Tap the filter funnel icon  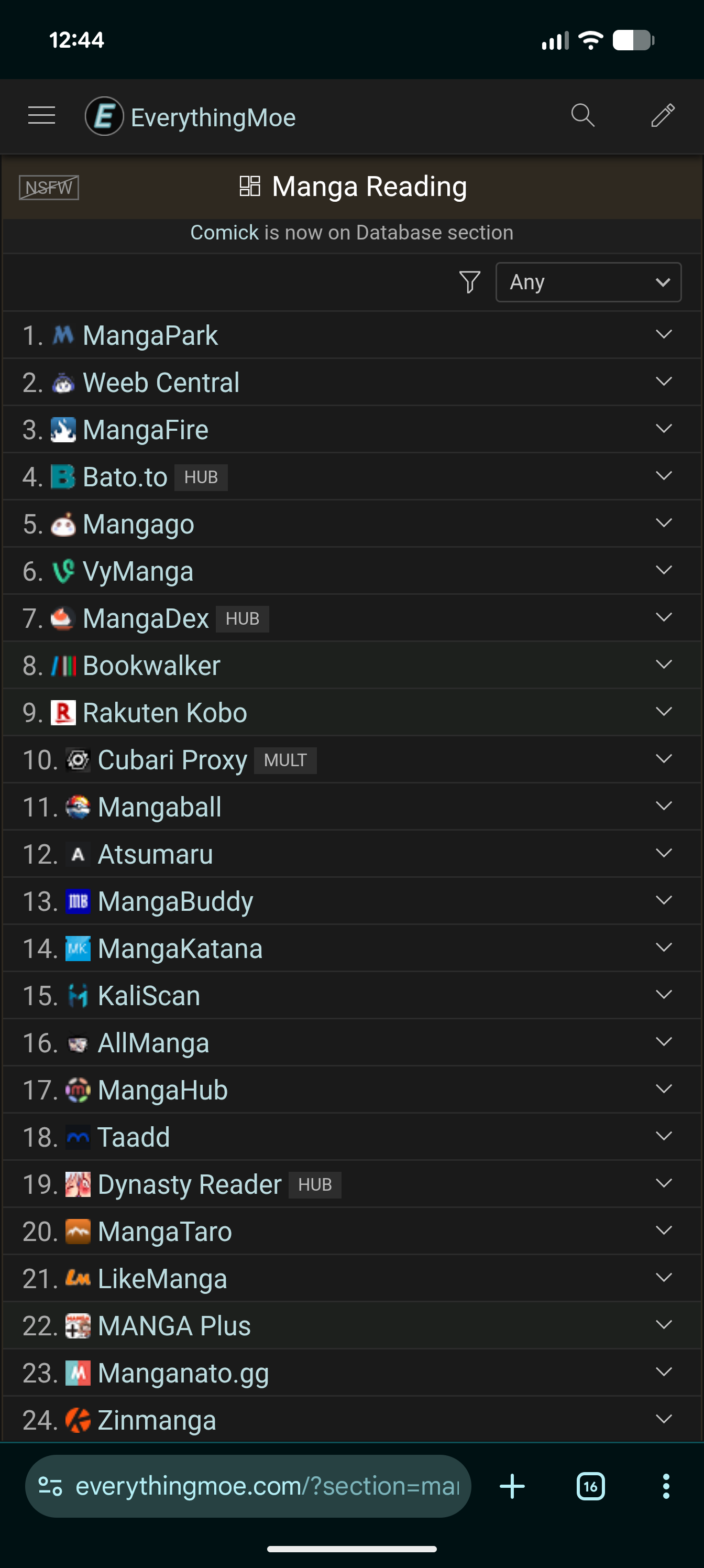click(x=470, y=282)
